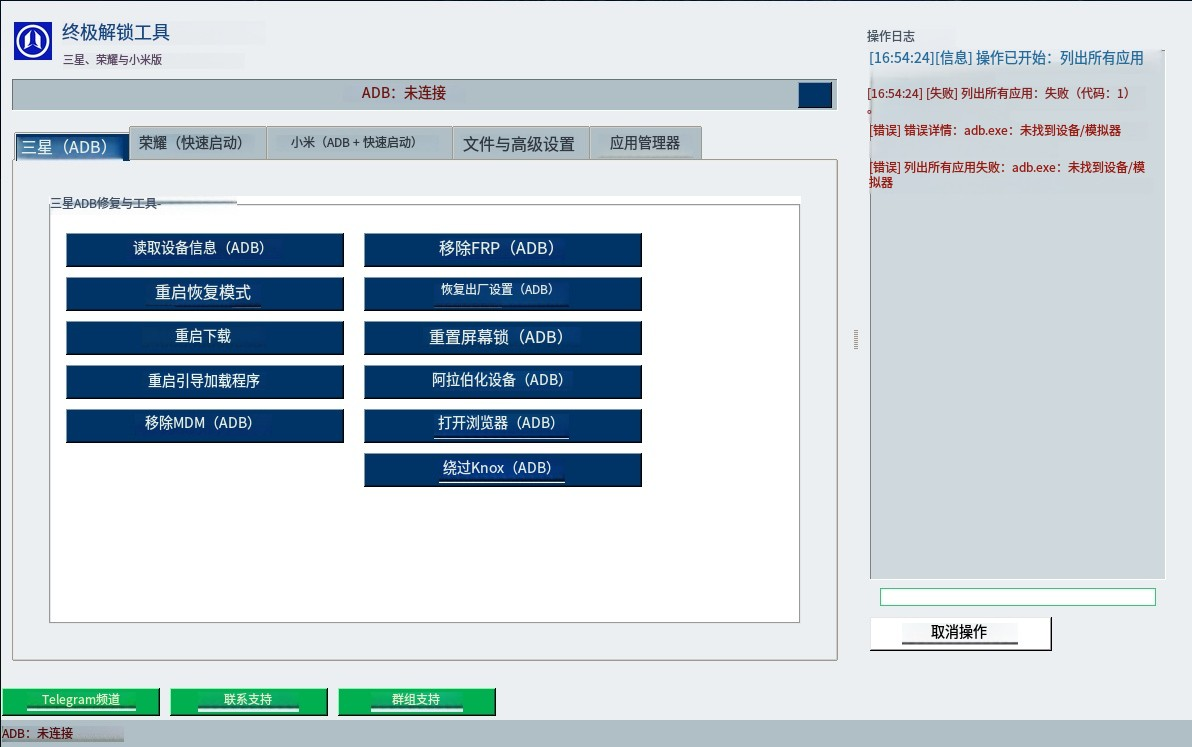
Task: Run 重启引导加载程序
Action: click(x=204, y=381)
